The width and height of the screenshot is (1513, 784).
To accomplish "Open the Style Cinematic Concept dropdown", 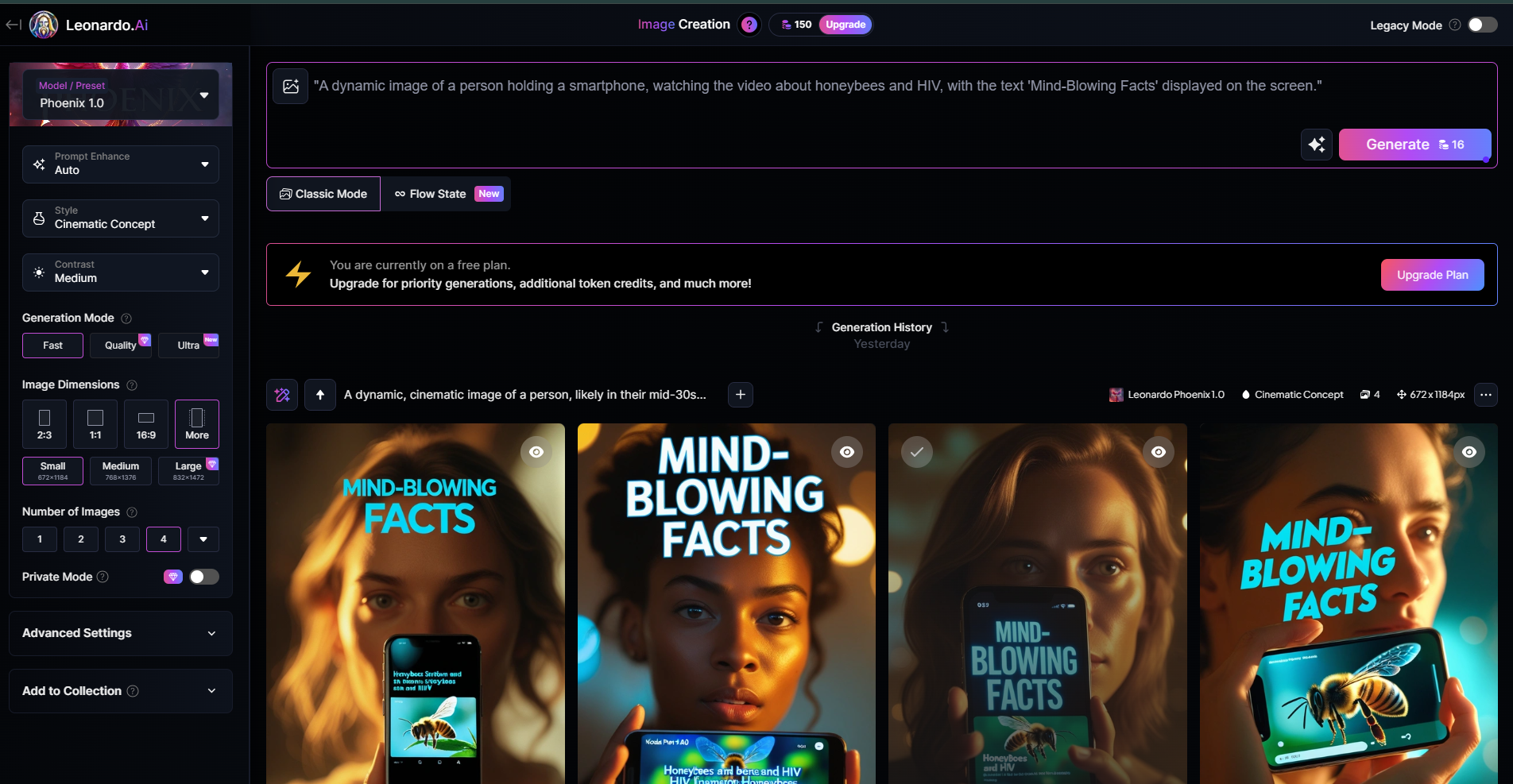I will tap(121, 218).
